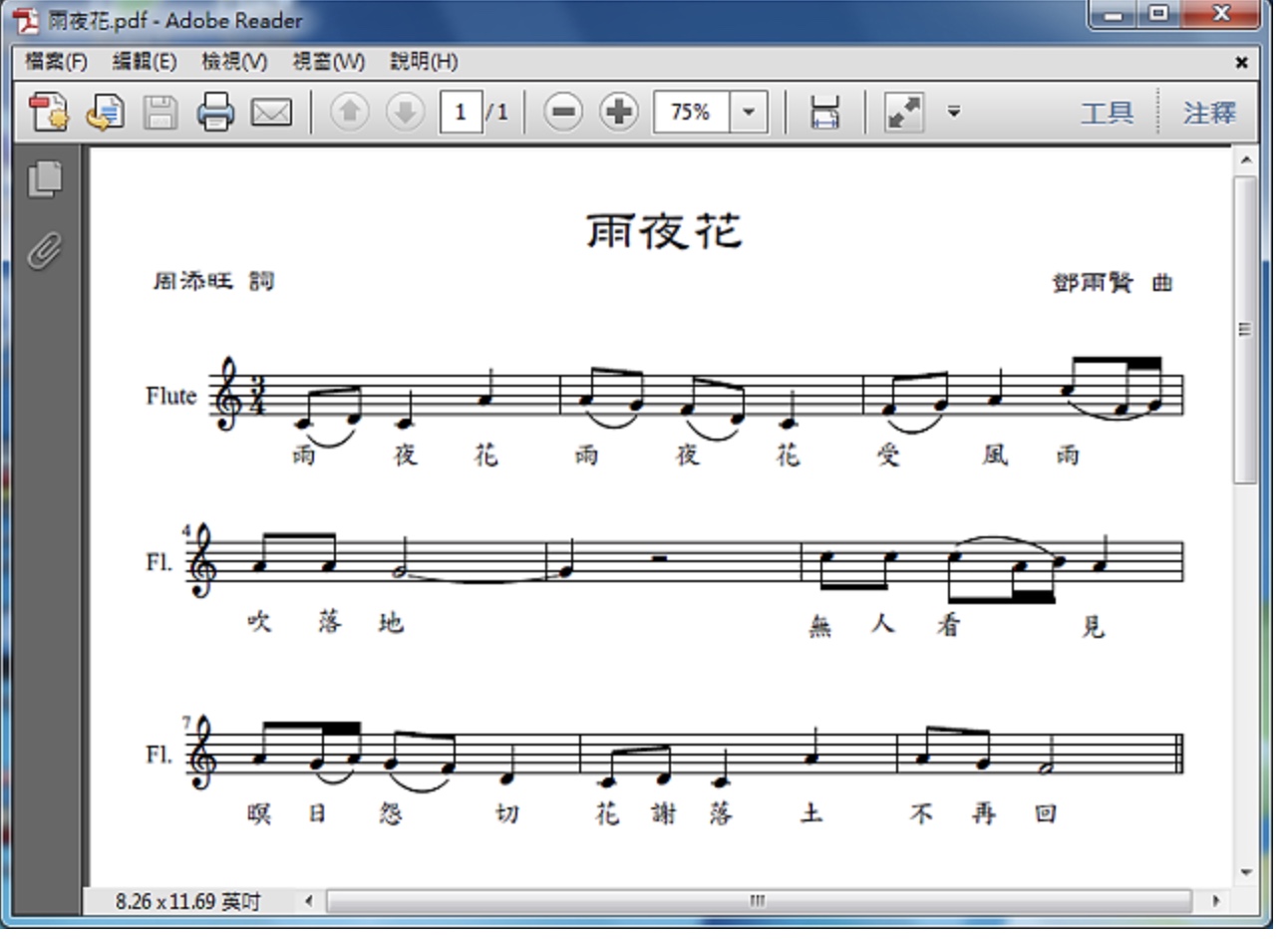Open the 注釋 pane
This screenshot has height=939, width=1288.
(1209, 113)
